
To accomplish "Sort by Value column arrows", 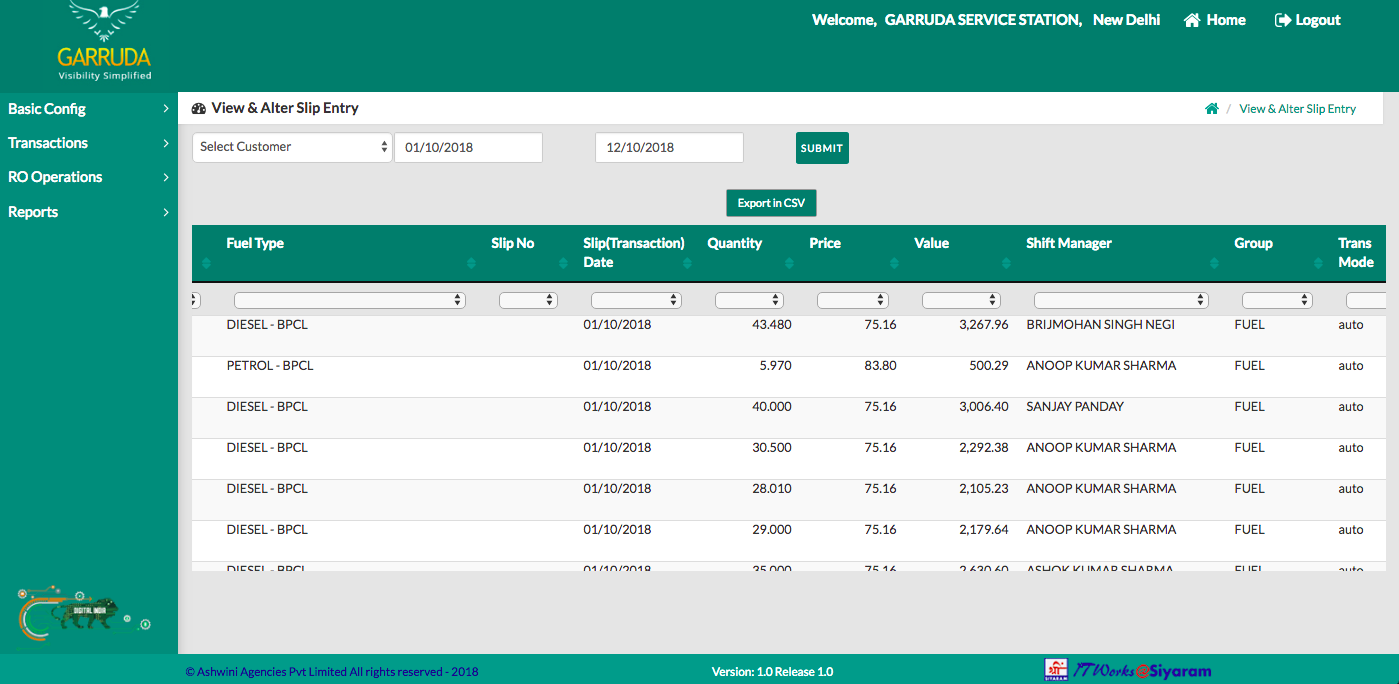I will pyautogui.click(x=1007, y=263).
